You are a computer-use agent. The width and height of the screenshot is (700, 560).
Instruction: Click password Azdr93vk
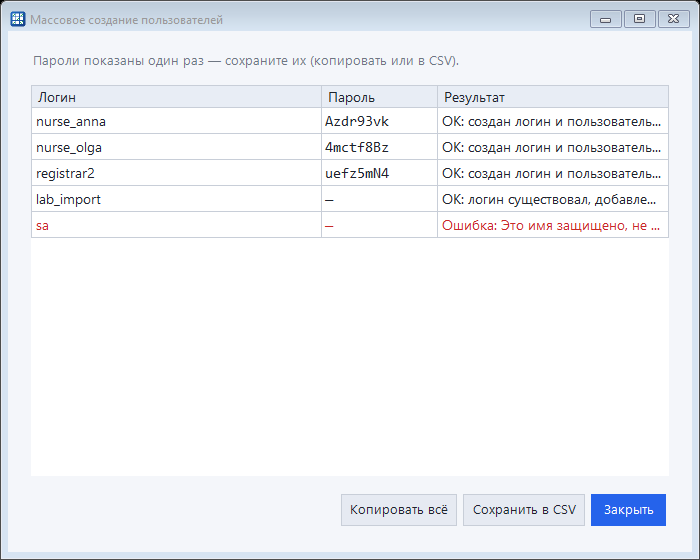379,121
